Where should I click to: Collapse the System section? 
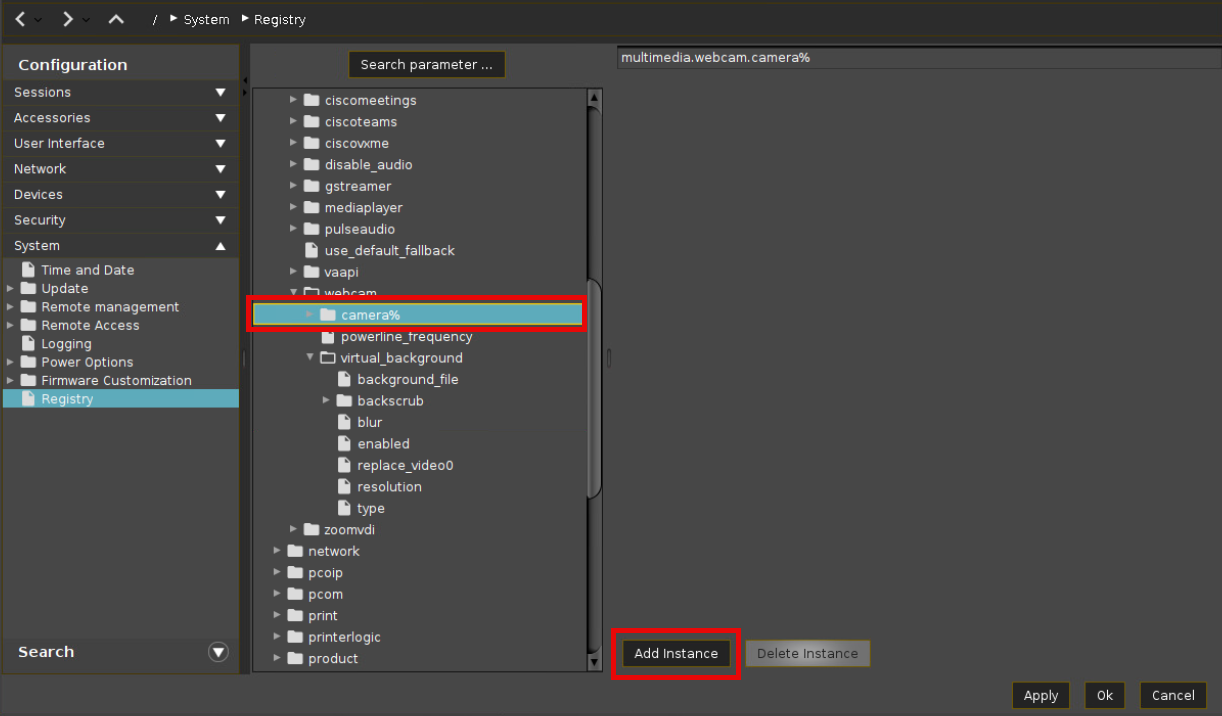220,246
